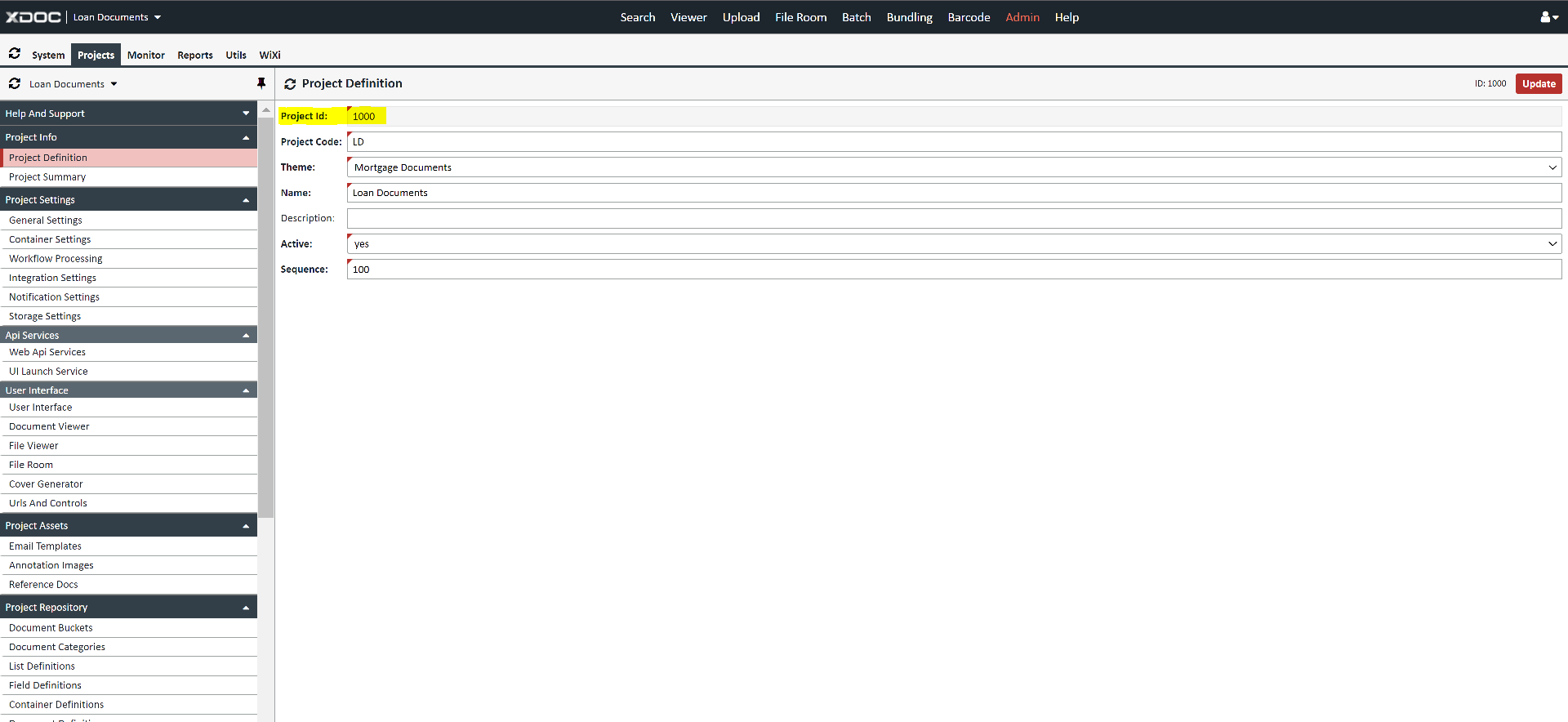The height and width of the screenshot is (722, 1568).
Task: Open the Barcode menu
Action: (969, 17)
